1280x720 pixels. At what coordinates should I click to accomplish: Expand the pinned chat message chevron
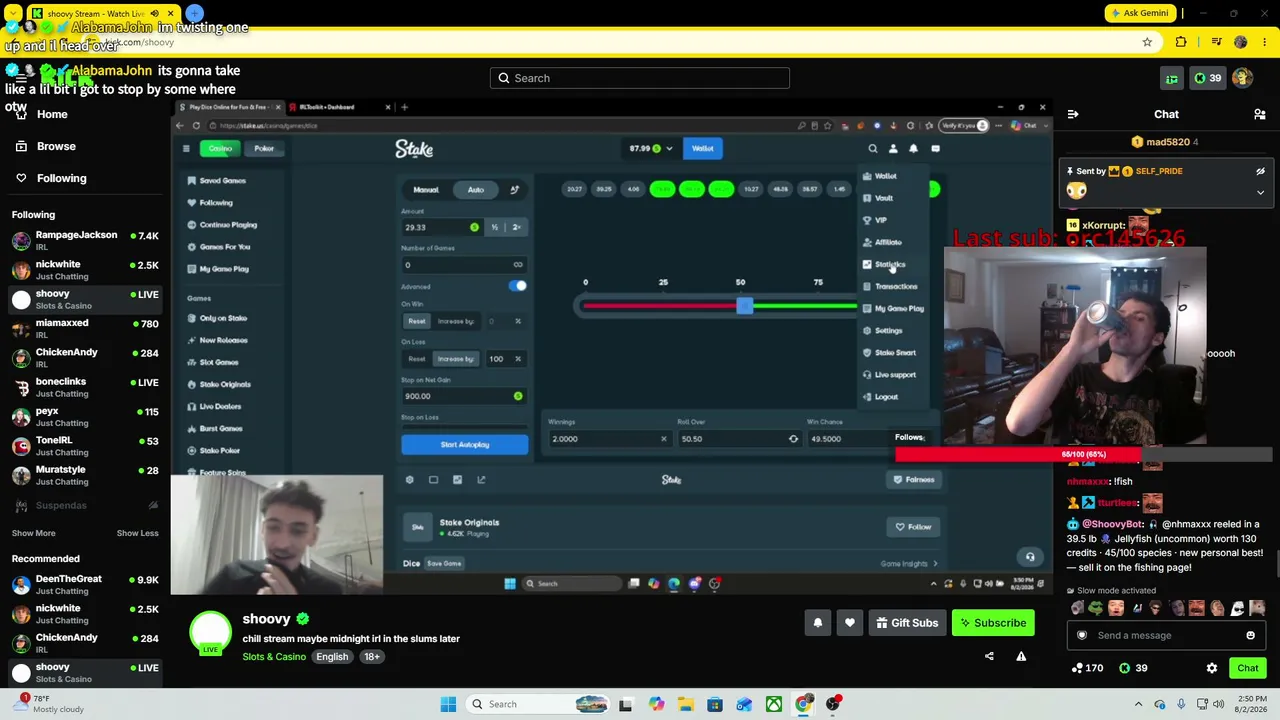[x=1260, y=192]
